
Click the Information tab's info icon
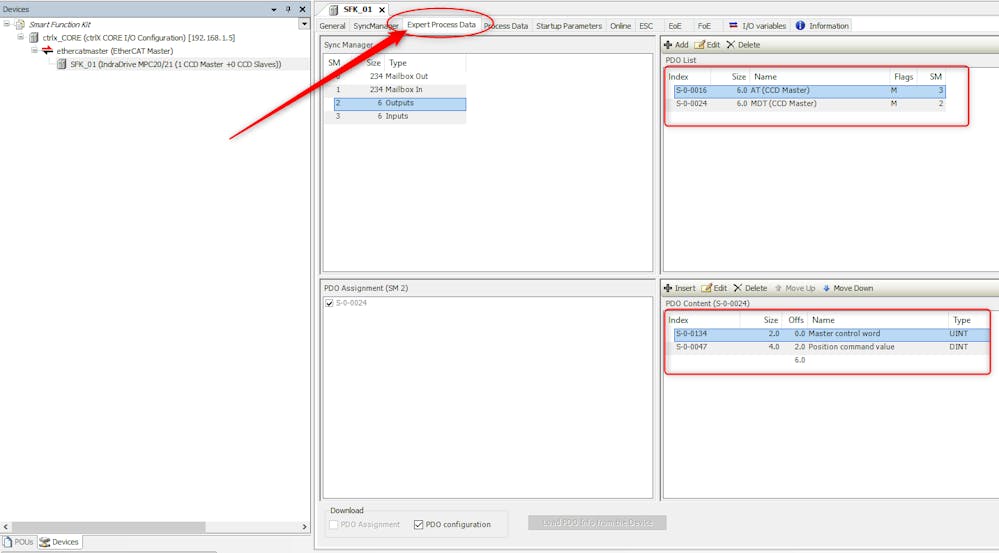point(800,25)
